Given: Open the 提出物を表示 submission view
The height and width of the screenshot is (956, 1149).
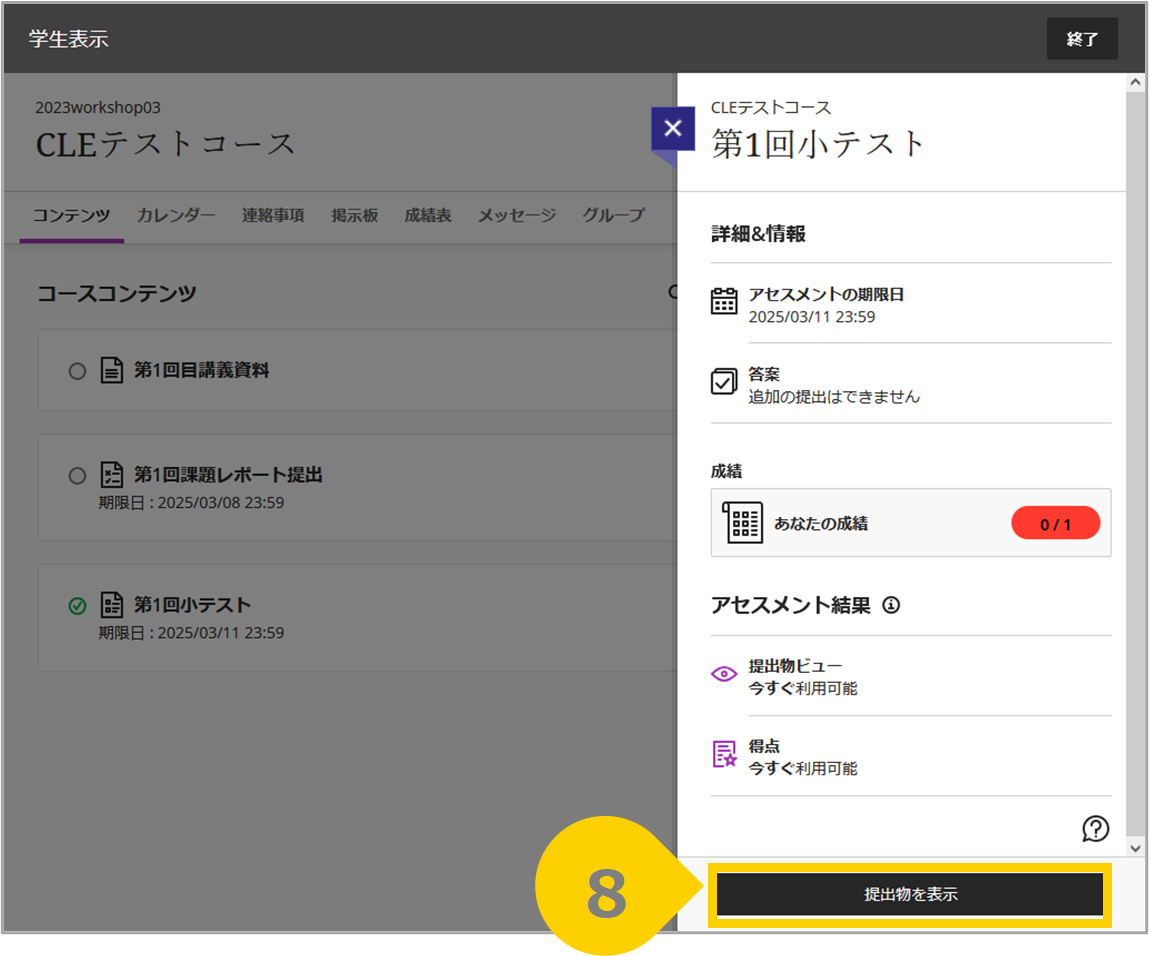Looking at the screenshot, I should tap(909, 894).
